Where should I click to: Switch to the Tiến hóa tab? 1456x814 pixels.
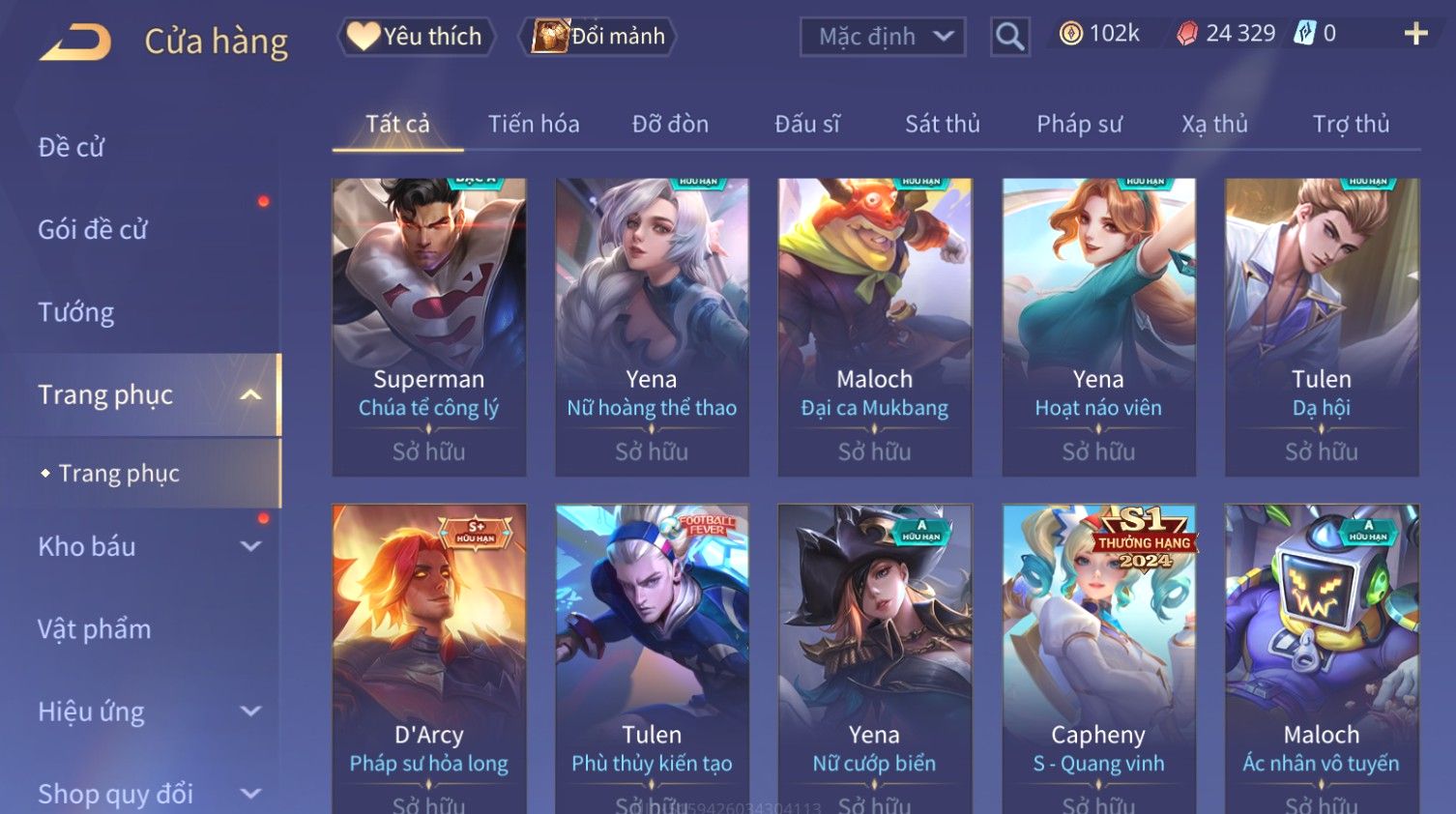[x=534, y=124]
